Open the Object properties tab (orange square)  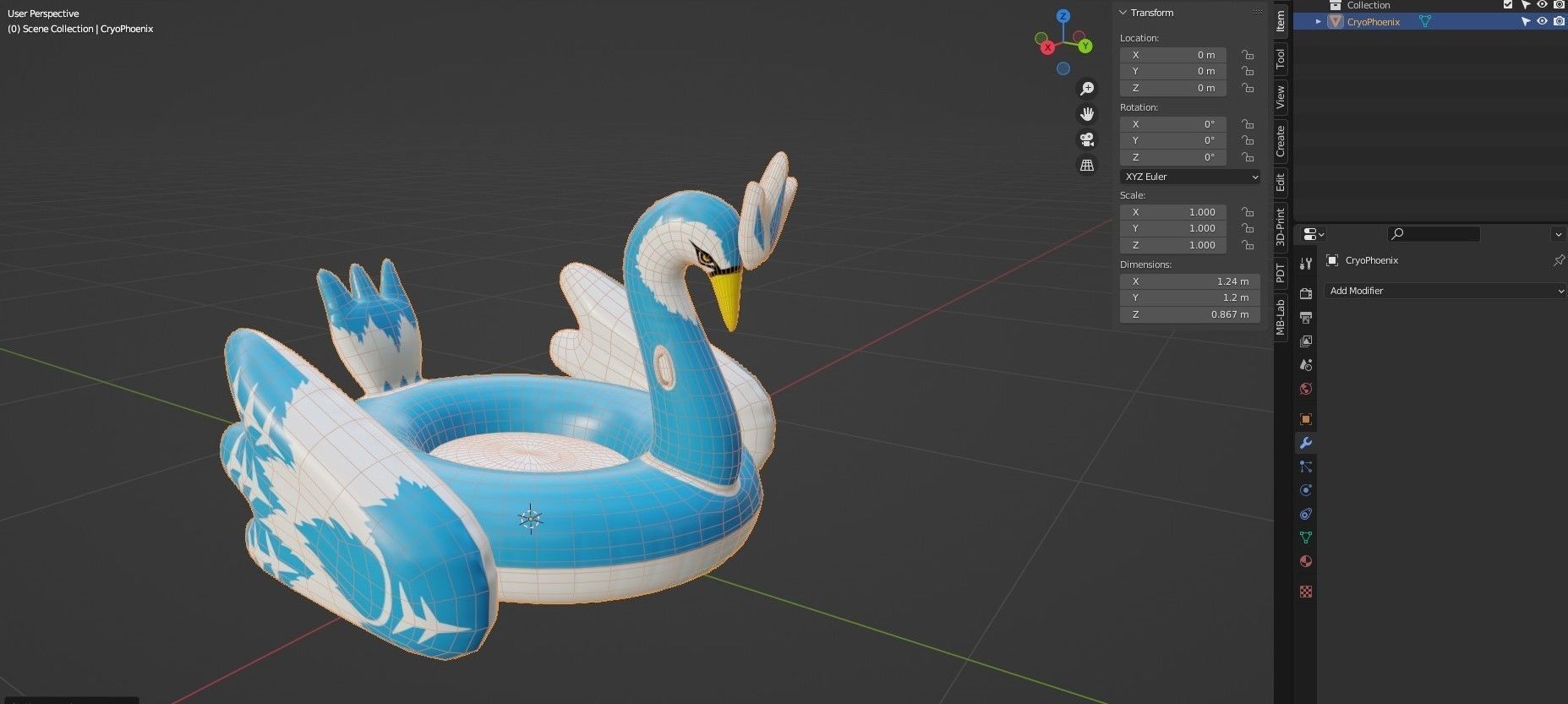[x=1306, y=419]
